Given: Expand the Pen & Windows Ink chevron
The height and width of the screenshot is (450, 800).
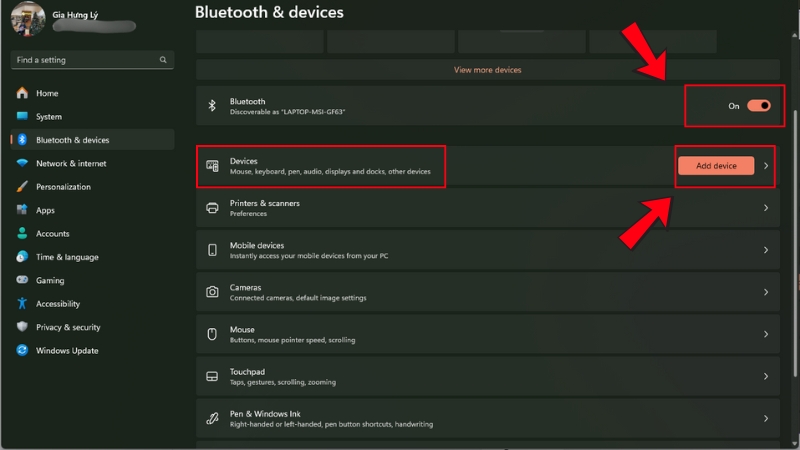Looking at the screenshot, I should pos(766,418).
